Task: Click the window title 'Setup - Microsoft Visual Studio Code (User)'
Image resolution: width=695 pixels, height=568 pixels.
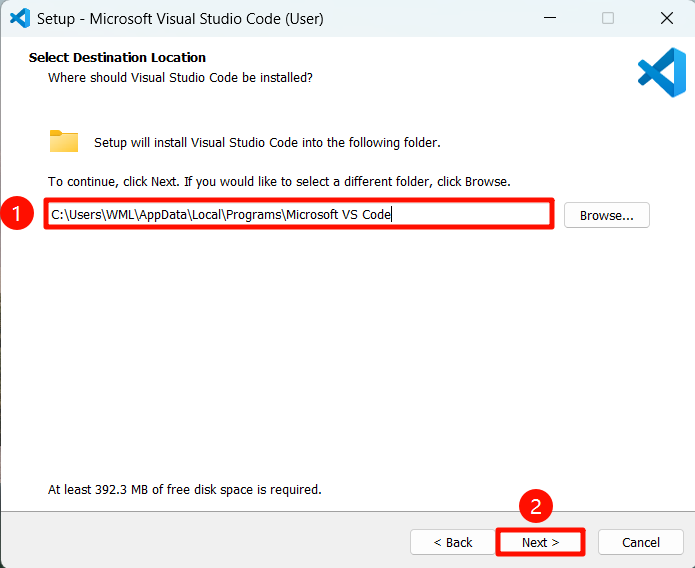Action: 180,19
